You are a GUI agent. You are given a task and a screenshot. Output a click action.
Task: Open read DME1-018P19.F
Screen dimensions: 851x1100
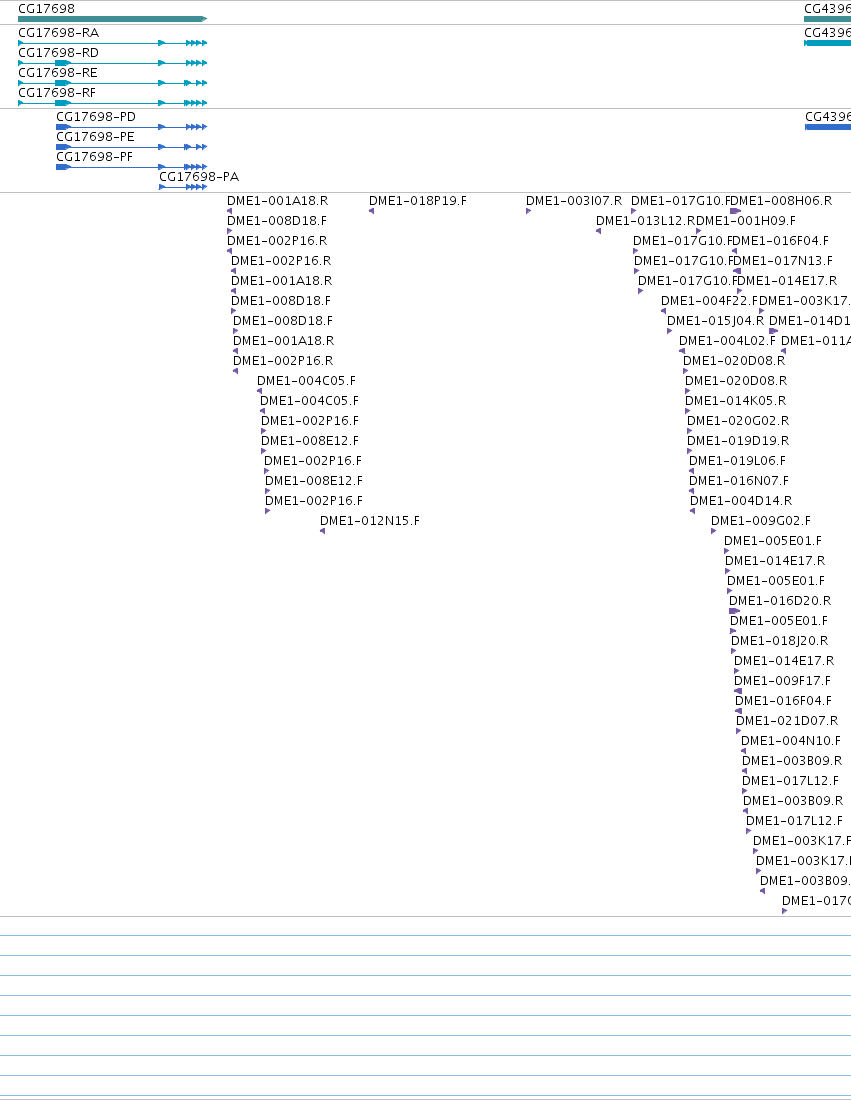click(x=418, y=201)
